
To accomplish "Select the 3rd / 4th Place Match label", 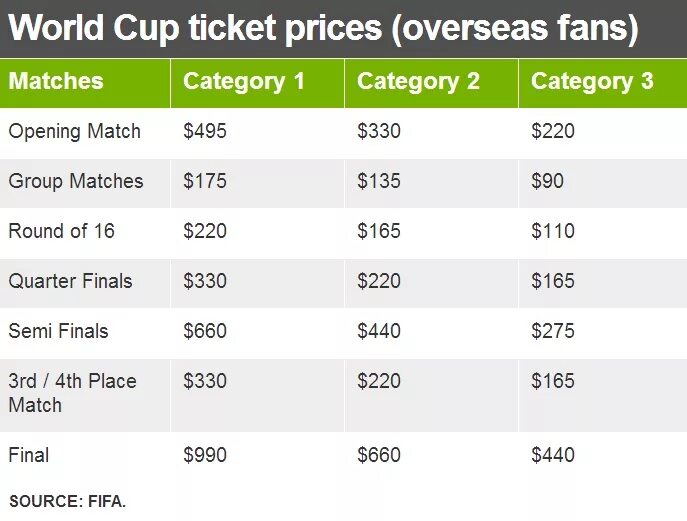I will pyautogui.click(x=72, y=393).
